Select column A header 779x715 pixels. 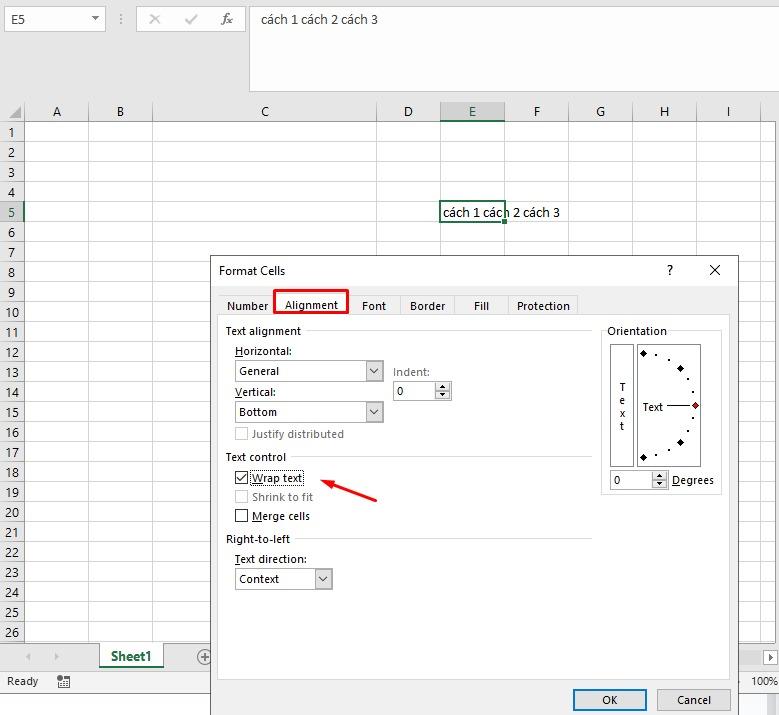pyautogui.click(x=57, y=112)
